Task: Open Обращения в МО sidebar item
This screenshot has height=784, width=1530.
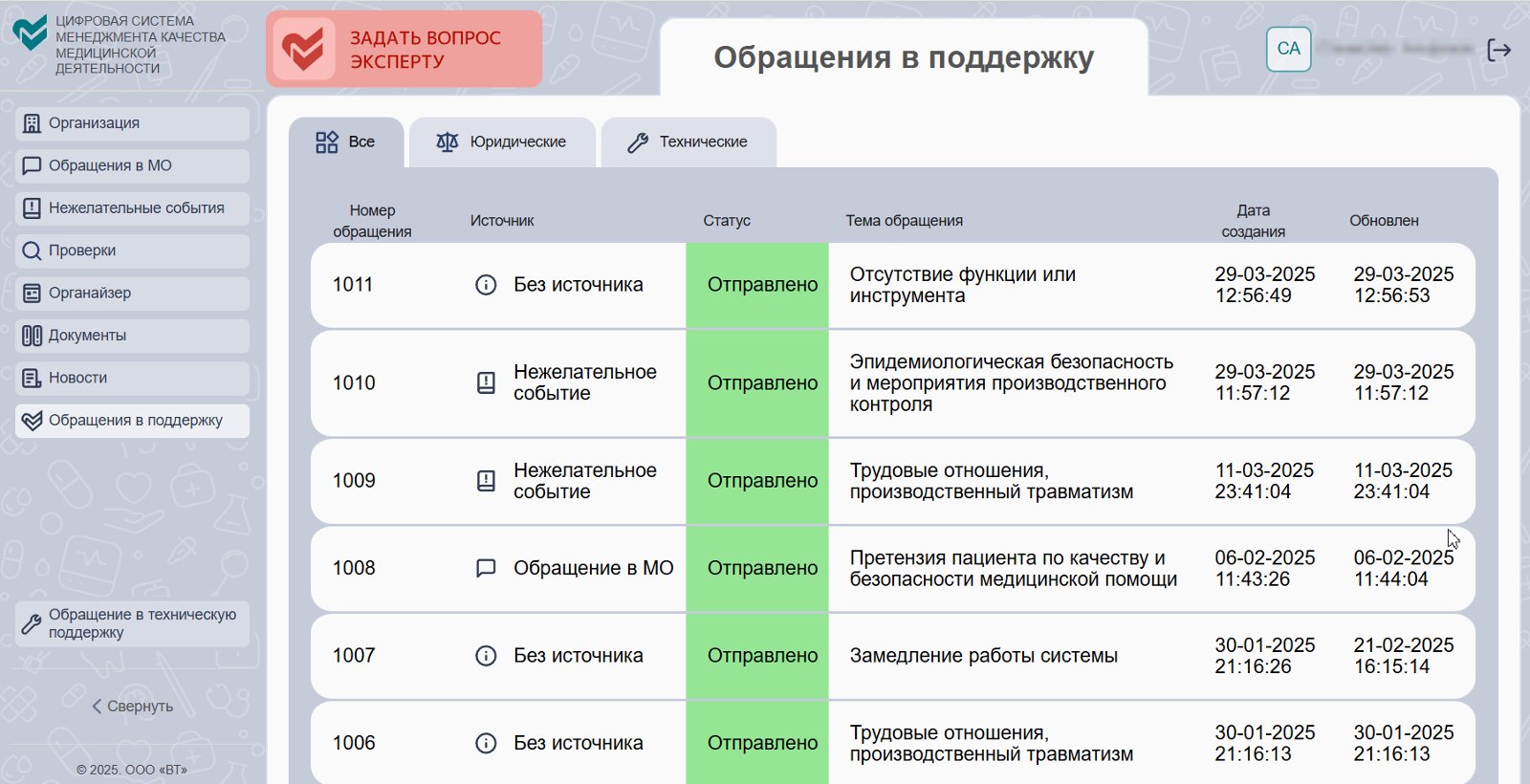Action: point(132,165)
